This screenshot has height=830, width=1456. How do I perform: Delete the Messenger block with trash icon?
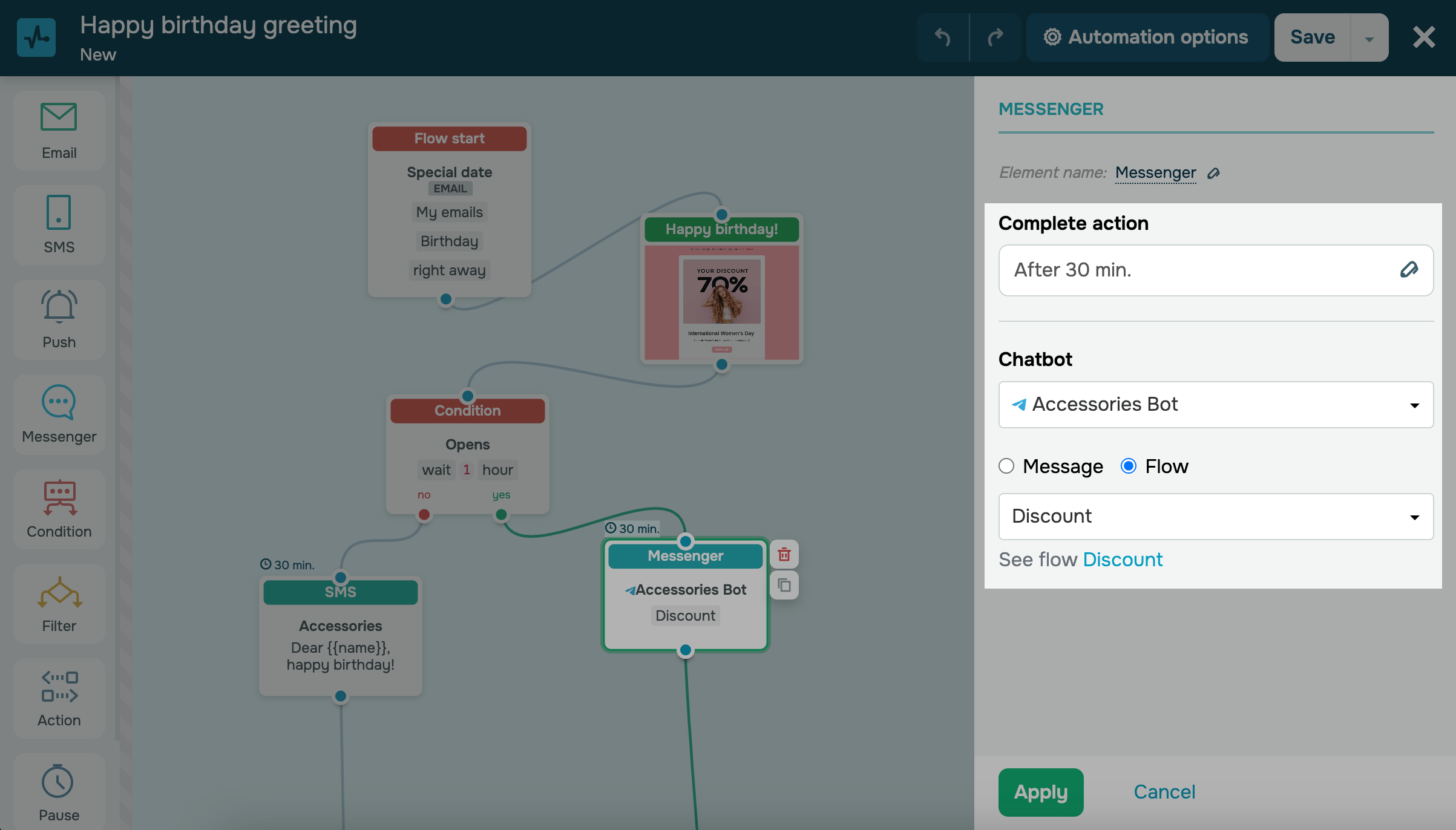[784, 554]
